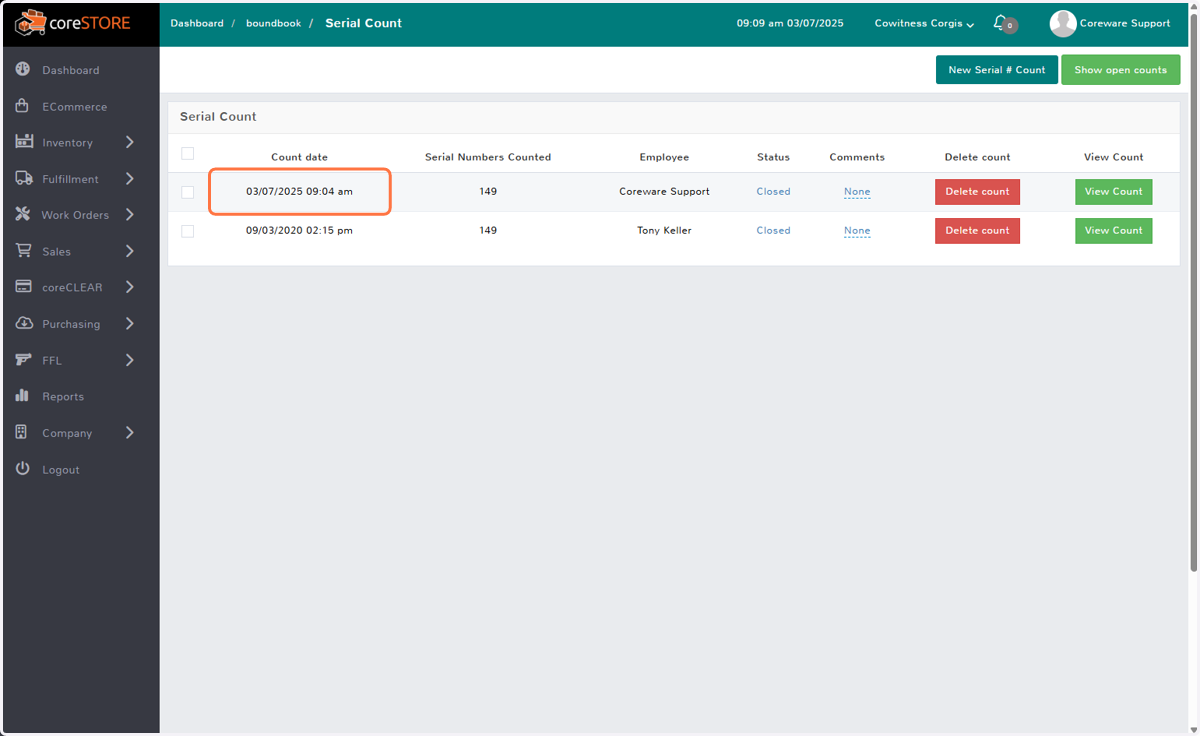Click the boundbook breadcrumb link
The image size is (1200, 736).
pyautogui.click(x=273, y=23)
